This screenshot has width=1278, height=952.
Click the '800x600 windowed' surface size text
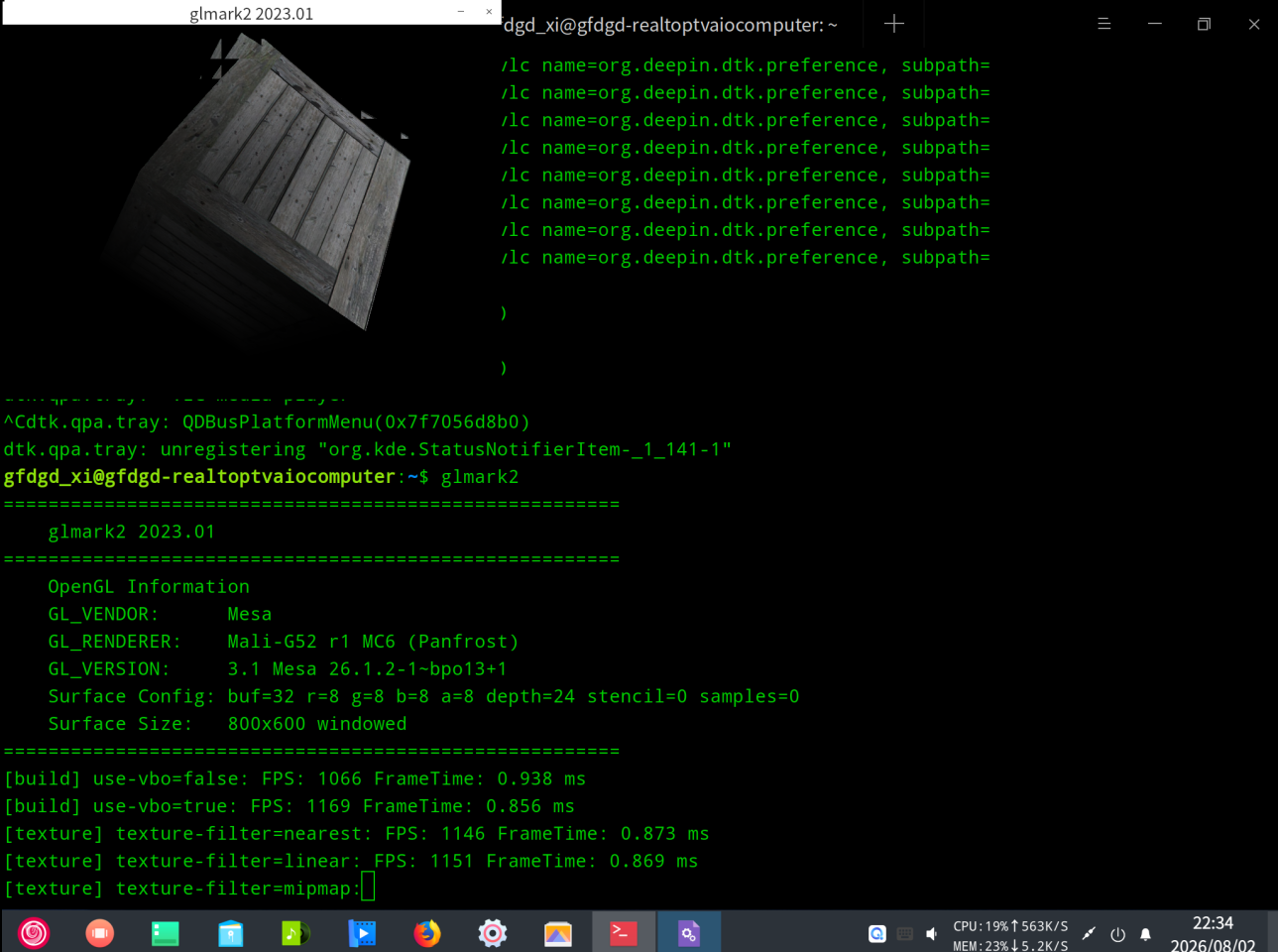click(317, 724)
